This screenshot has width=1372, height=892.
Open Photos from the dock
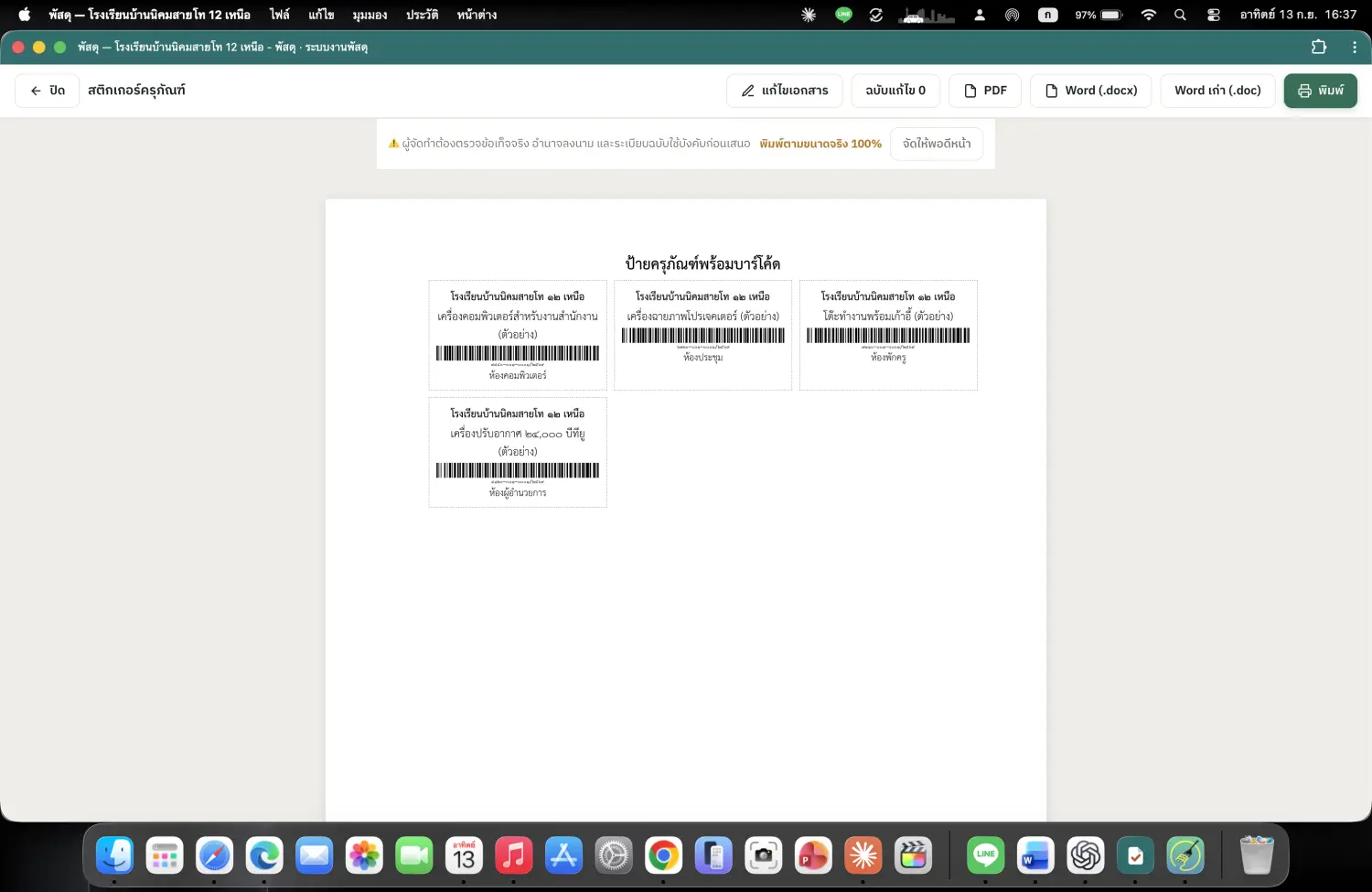tap(364, 856)
